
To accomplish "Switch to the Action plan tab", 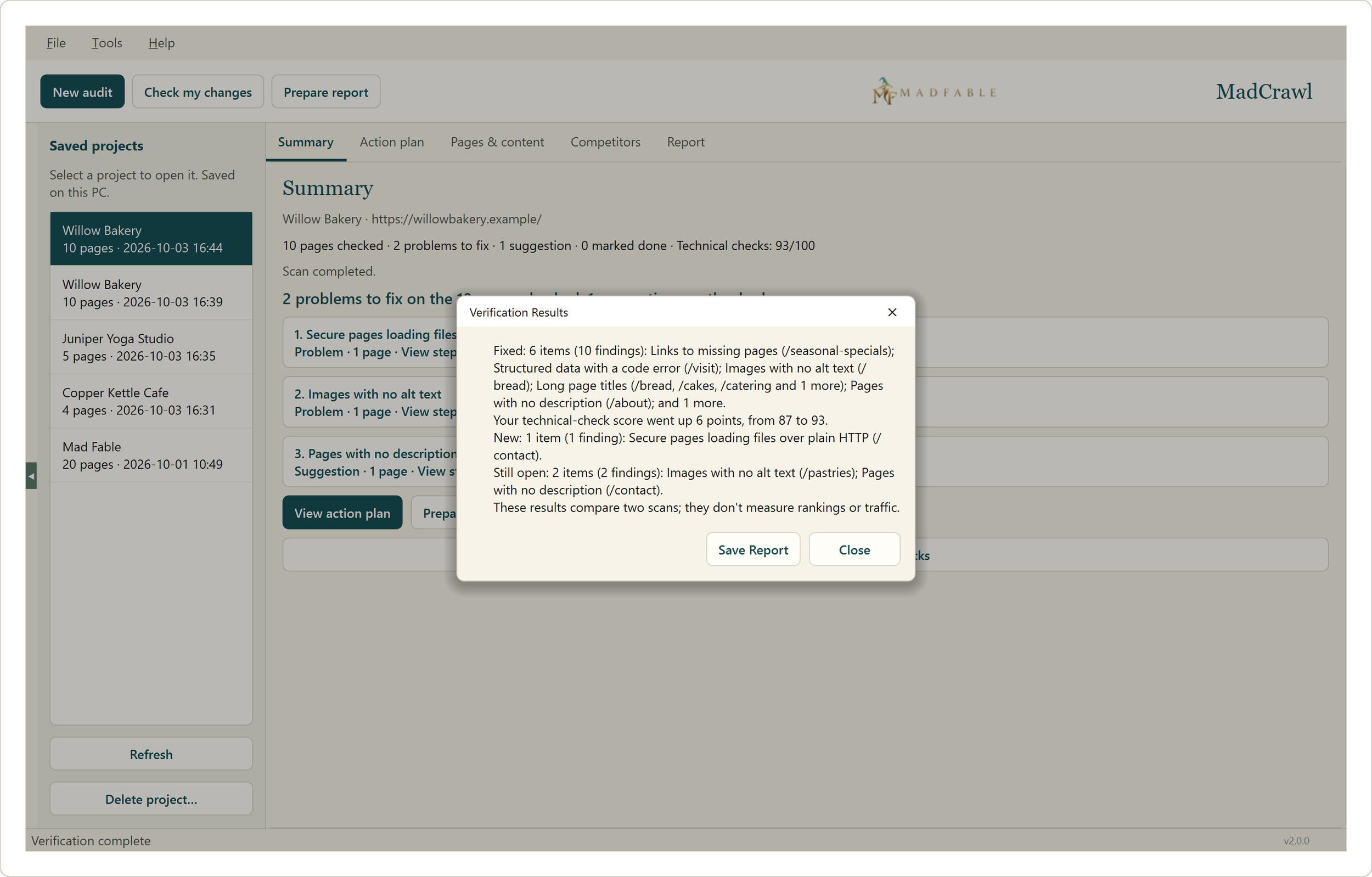I will tap(391, 142).
